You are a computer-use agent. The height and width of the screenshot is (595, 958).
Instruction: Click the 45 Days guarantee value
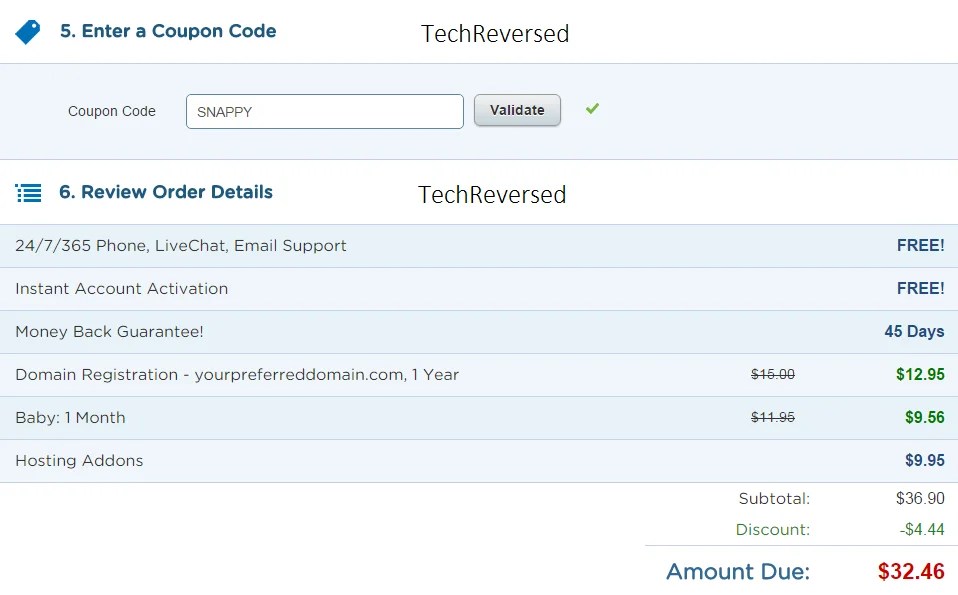pos(914,331)
